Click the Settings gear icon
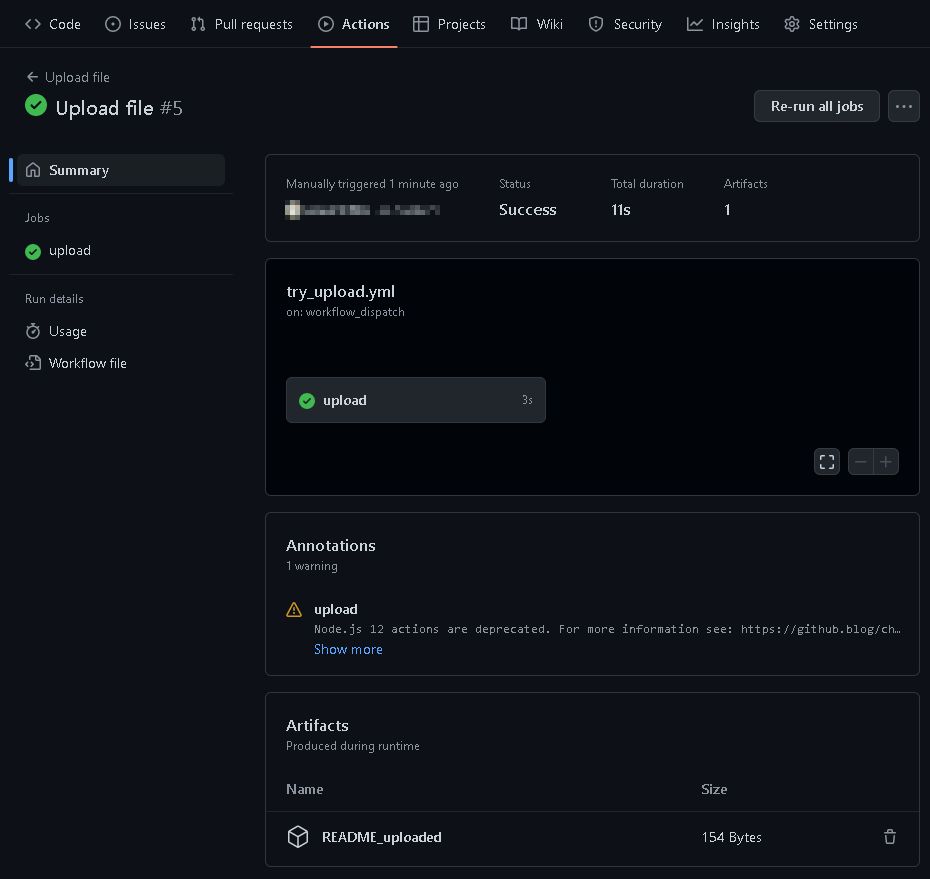930x879 pixels. (x=792, y=24)
